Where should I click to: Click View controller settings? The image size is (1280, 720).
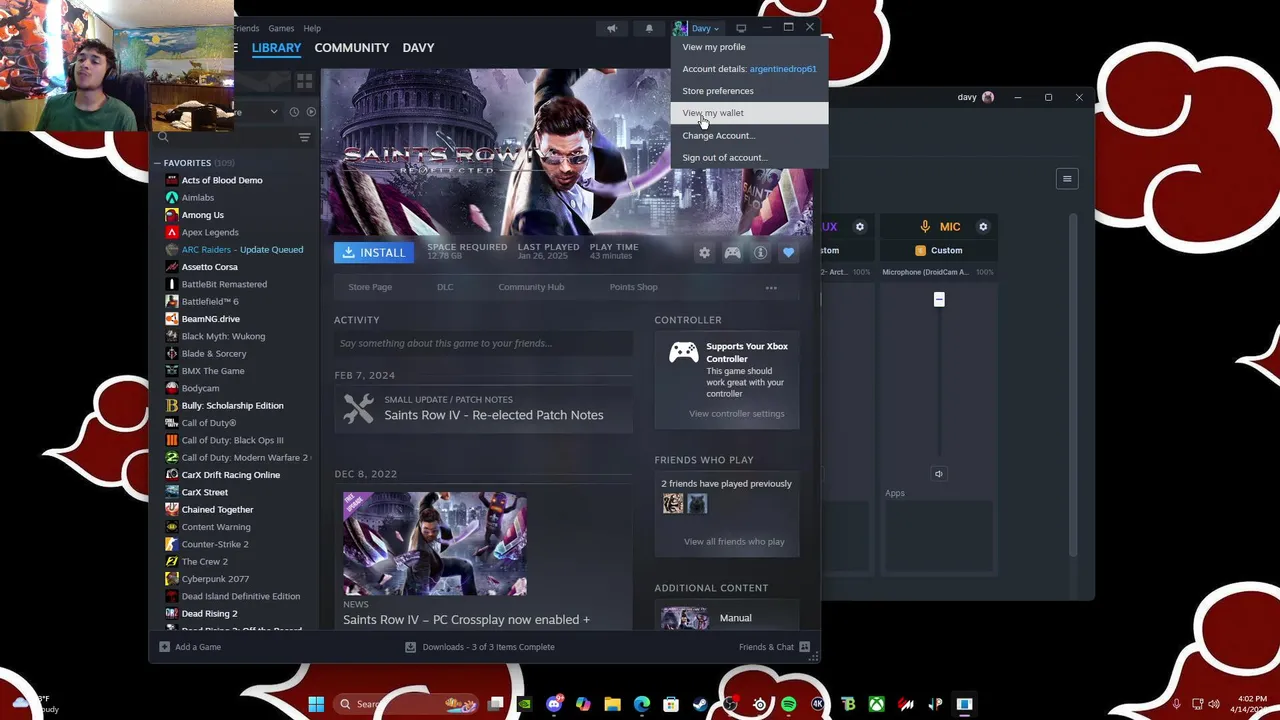pos(736,414)
